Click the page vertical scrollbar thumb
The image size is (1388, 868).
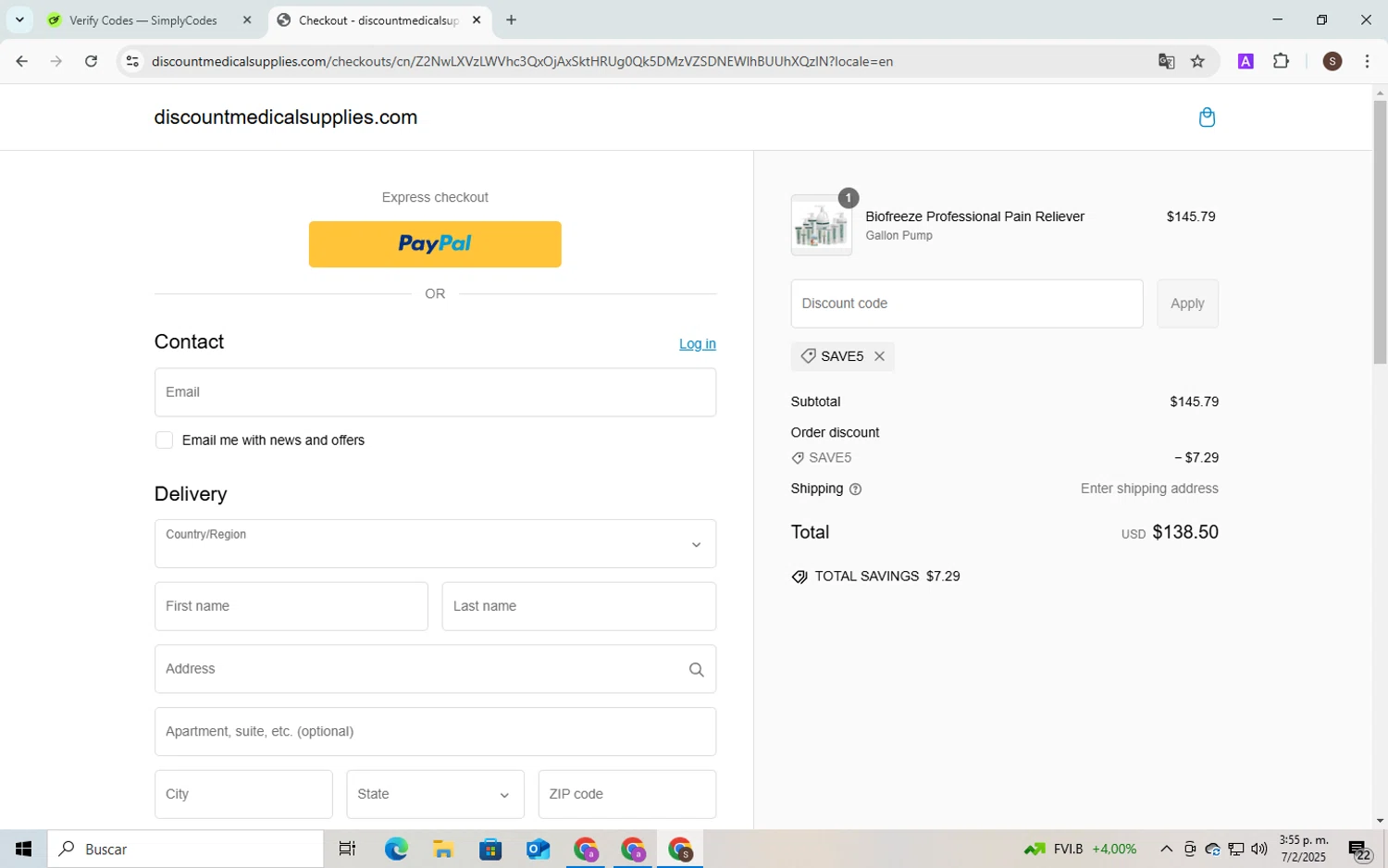tap(1380, 231)
